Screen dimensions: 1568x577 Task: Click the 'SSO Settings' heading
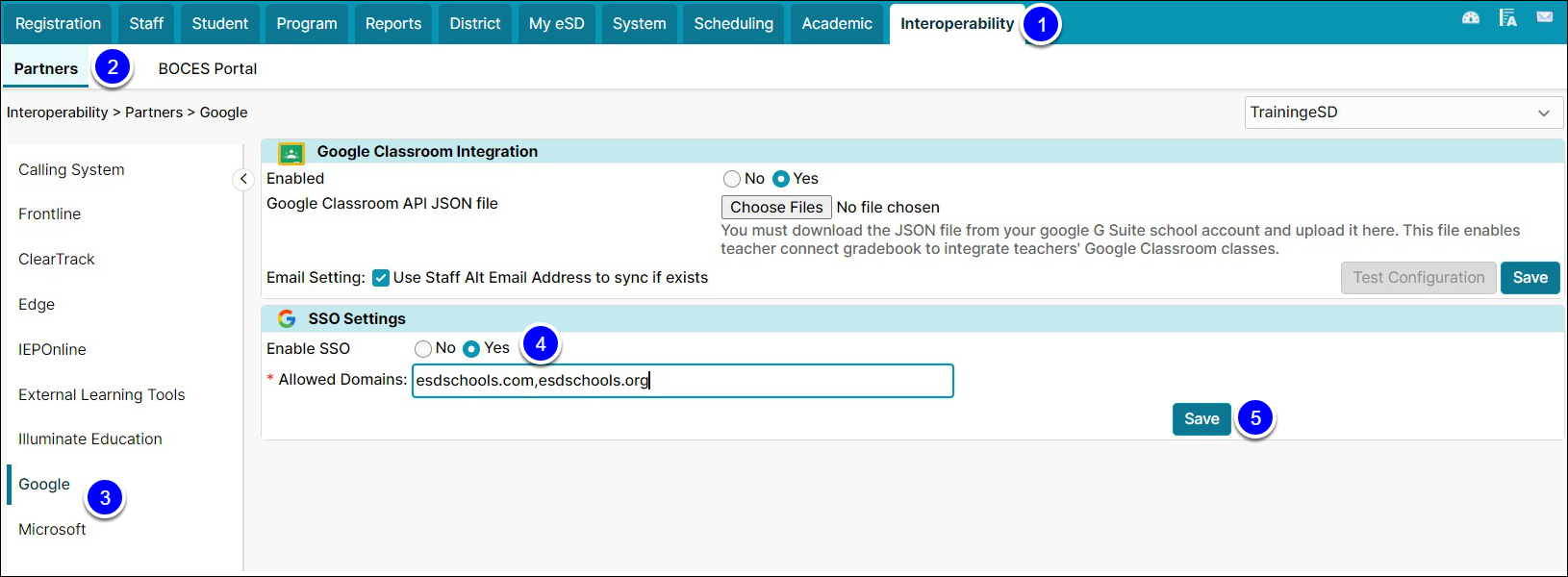tap(357, 319)
